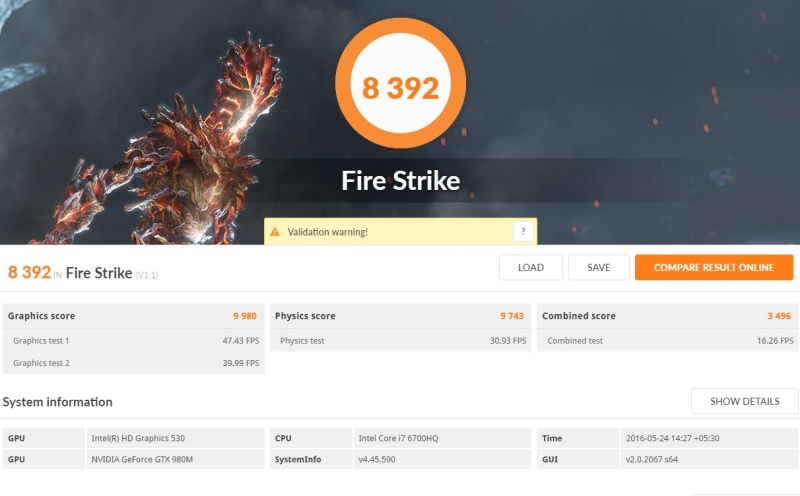
Task: Show system information details
Action: click(x=744, y=402)
